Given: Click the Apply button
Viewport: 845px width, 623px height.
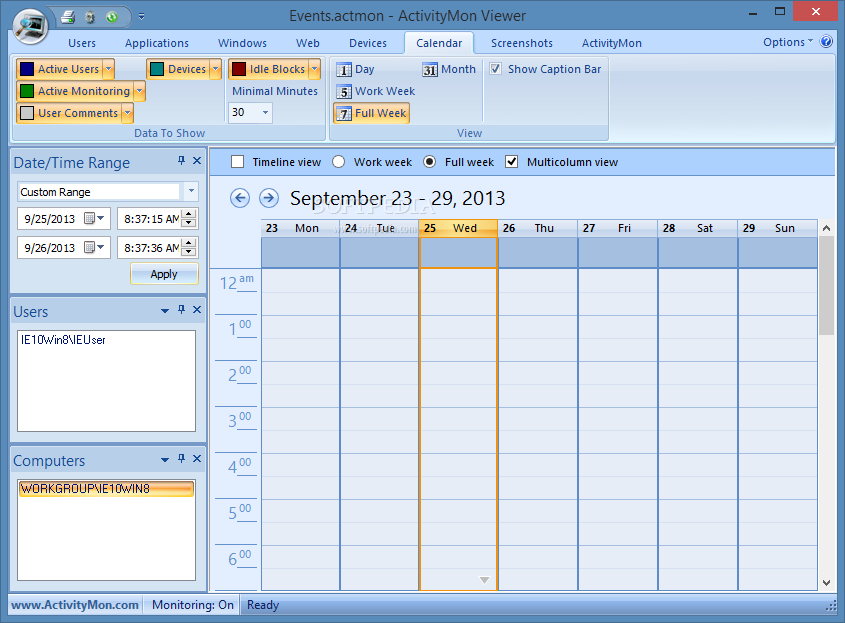Looking at the screenshot, I should coord(164,274).
